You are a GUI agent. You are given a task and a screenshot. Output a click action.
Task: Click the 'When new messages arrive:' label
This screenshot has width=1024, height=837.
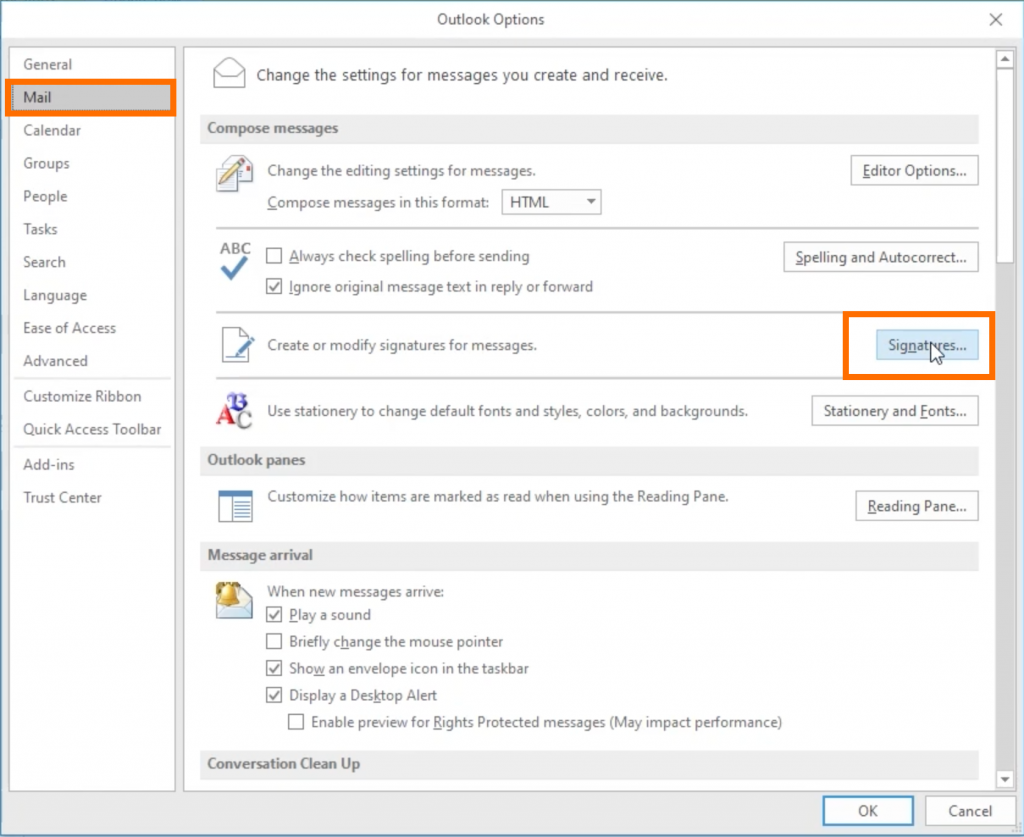[355, 592]
